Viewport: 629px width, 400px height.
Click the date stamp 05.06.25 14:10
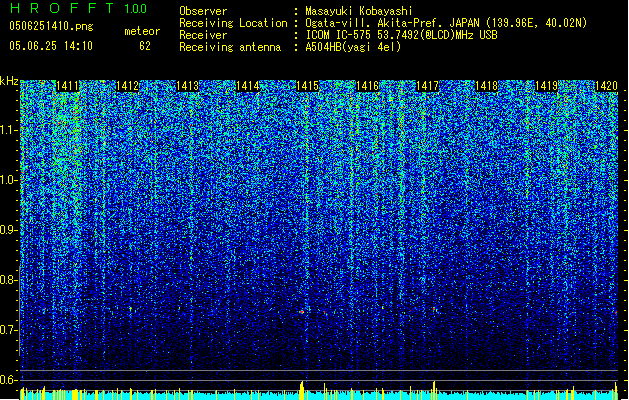click(x=51, y=46)
